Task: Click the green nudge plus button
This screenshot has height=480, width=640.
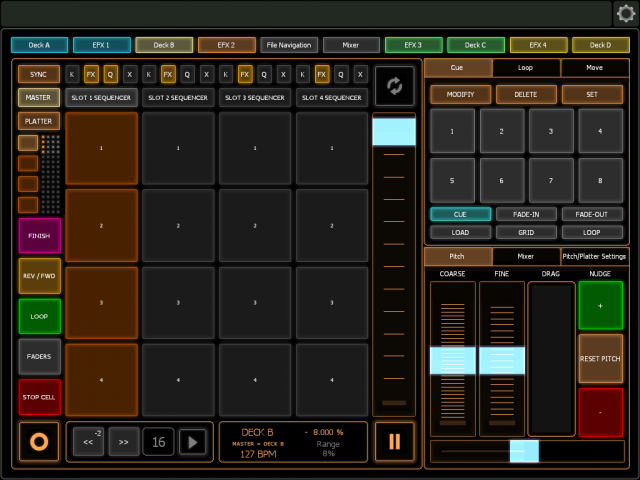Action: click(601, 305)
